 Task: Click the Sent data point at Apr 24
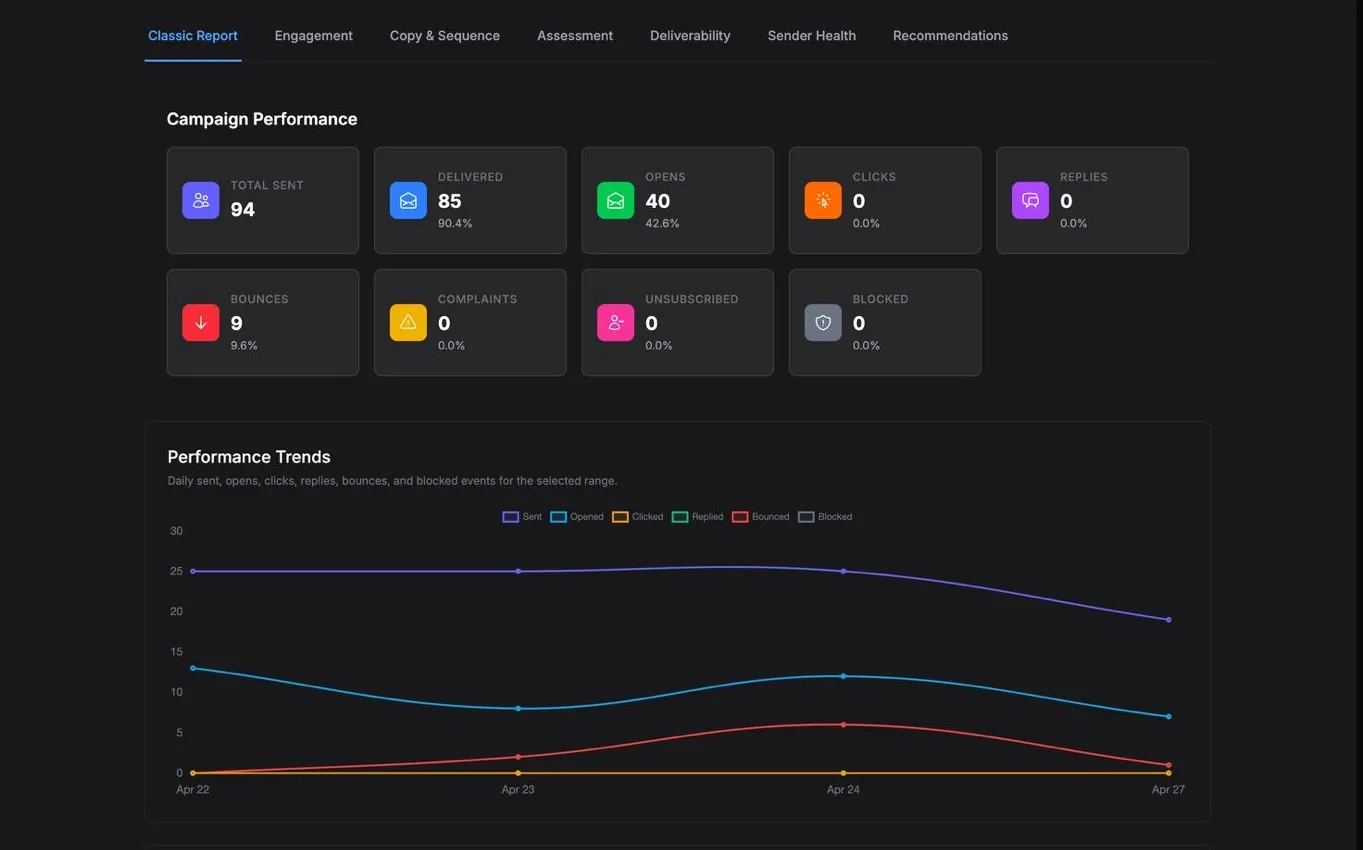coord(843,571)
